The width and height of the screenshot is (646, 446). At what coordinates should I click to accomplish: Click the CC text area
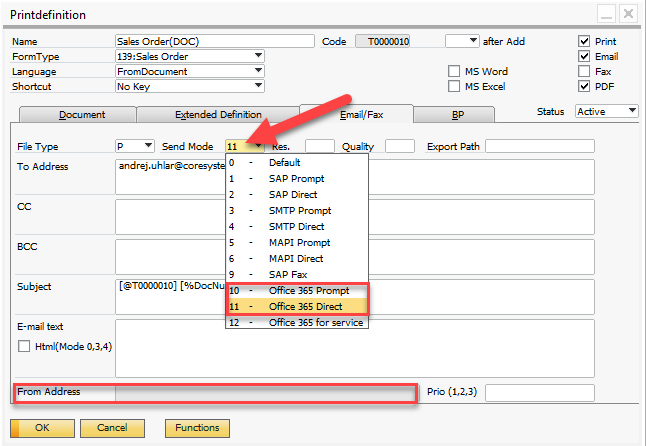[x=355, y=217]
